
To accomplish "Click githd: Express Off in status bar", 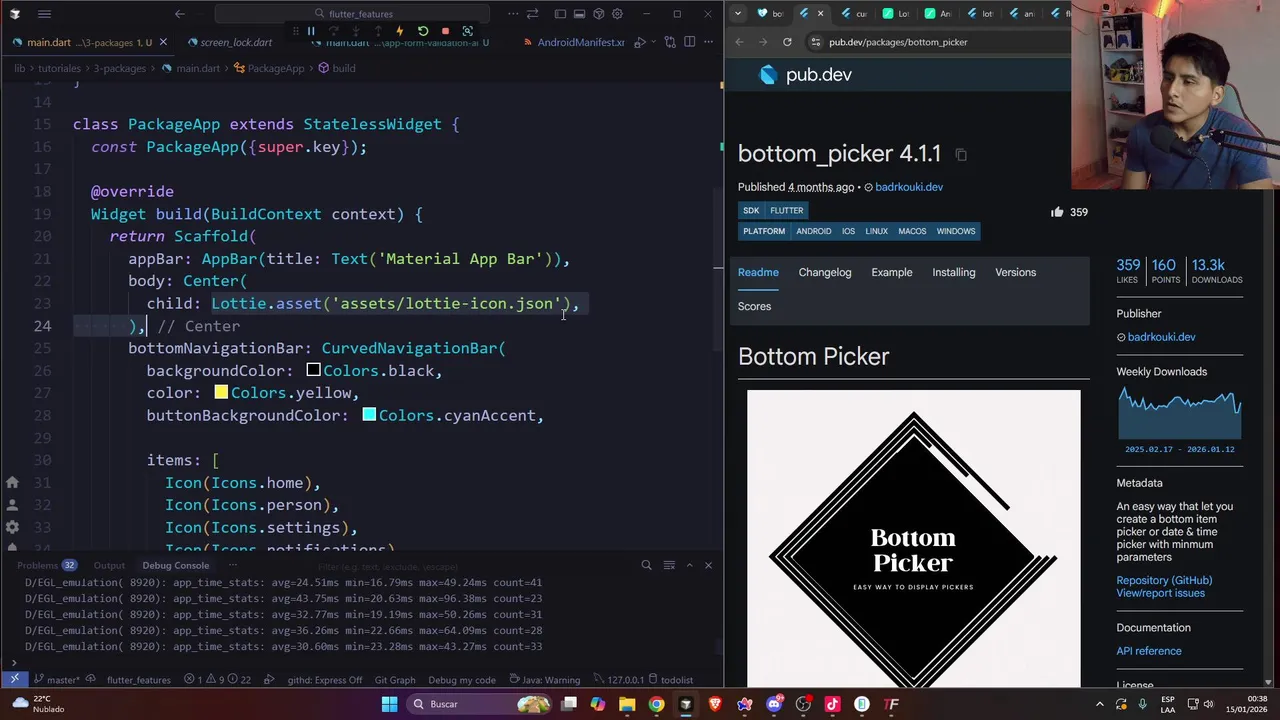I will click(324, 680).
